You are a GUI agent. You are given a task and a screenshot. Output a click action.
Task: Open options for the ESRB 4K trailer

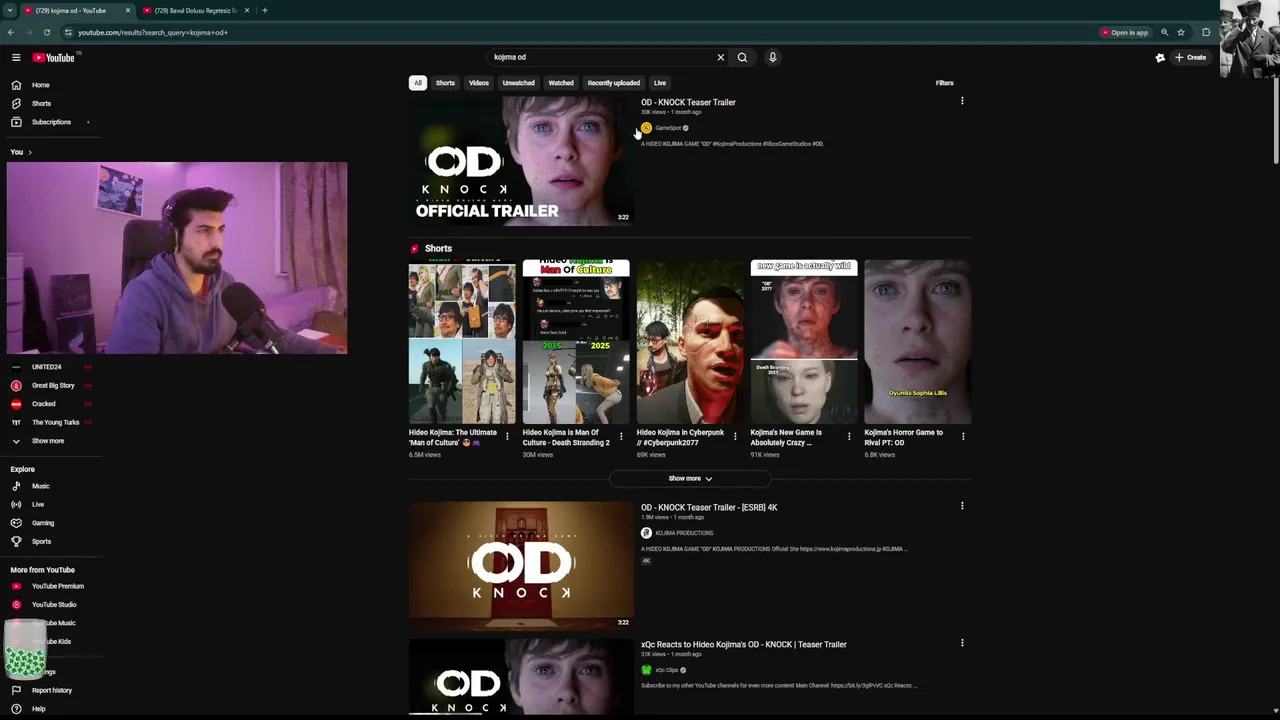[x=962, y=506]
